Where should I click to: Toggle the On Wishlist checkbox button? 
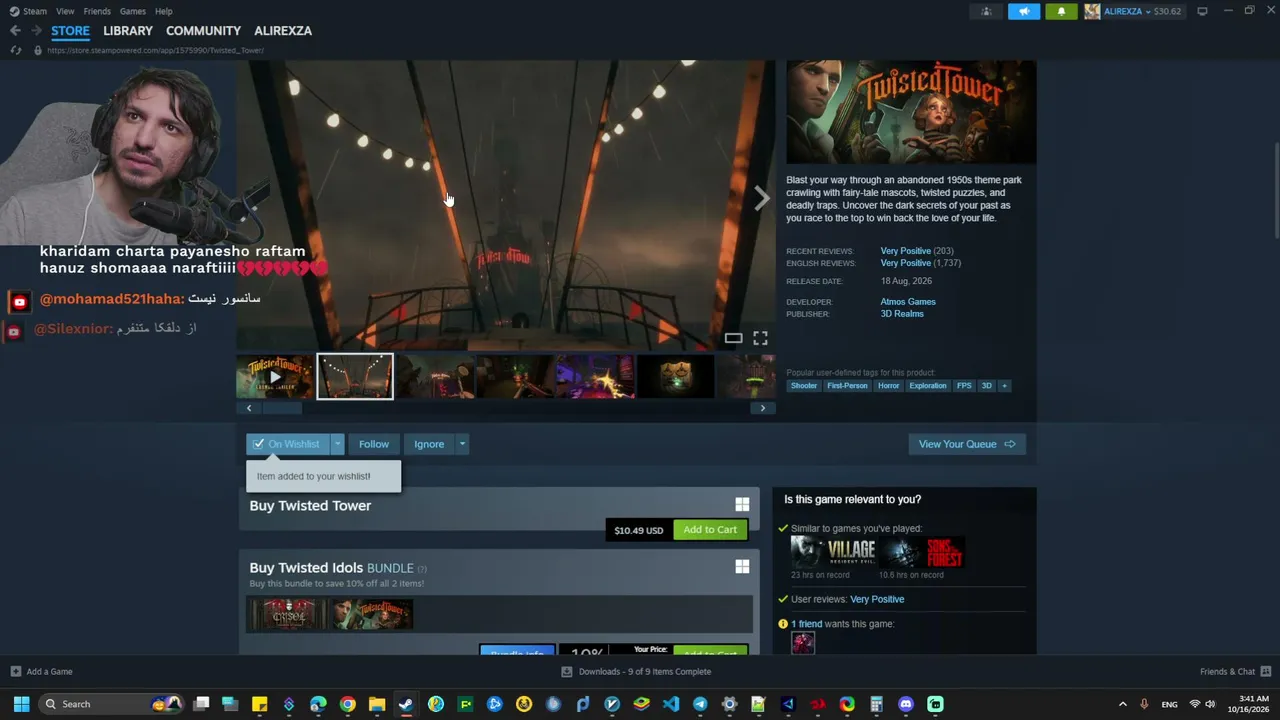[x=288, y=444]
